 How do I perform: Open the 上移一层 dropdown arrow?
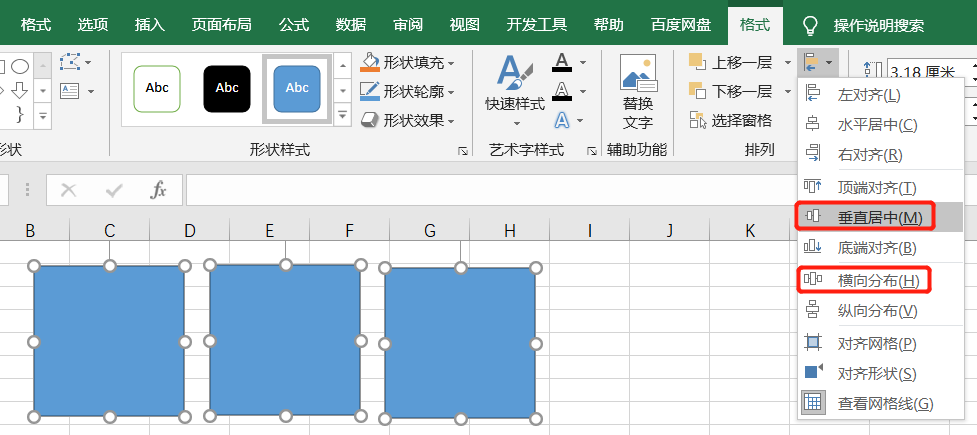(x=788, y=63)
